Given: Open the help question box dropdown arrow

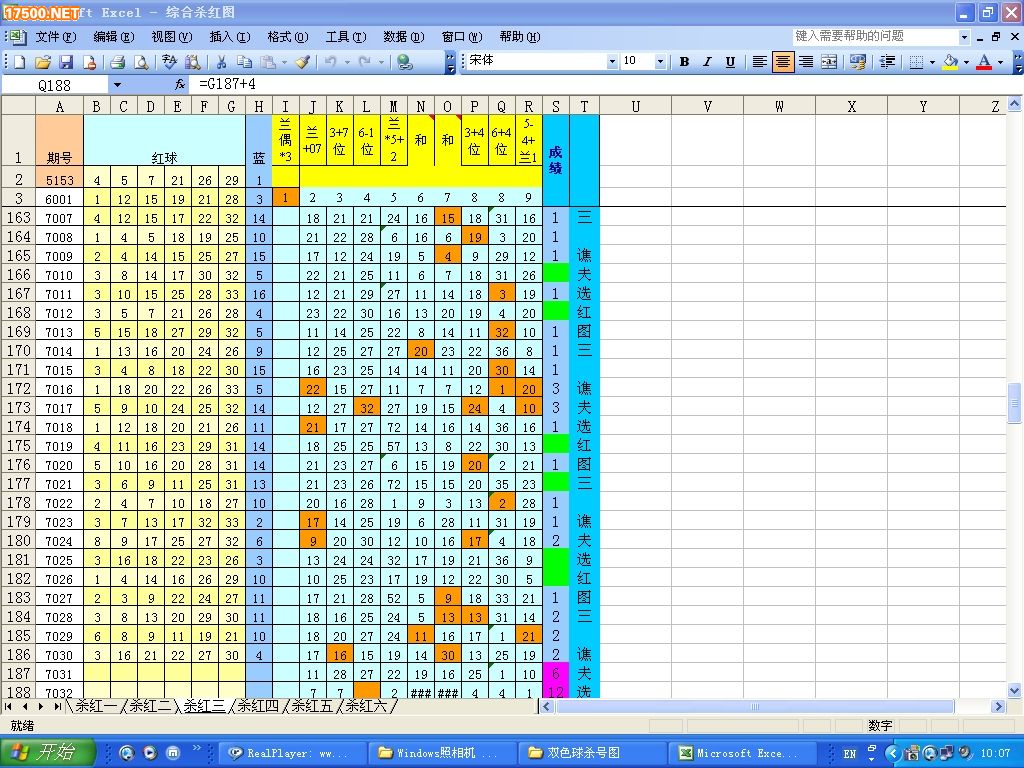Looking at the screenshot, I should tap(964, 37).
